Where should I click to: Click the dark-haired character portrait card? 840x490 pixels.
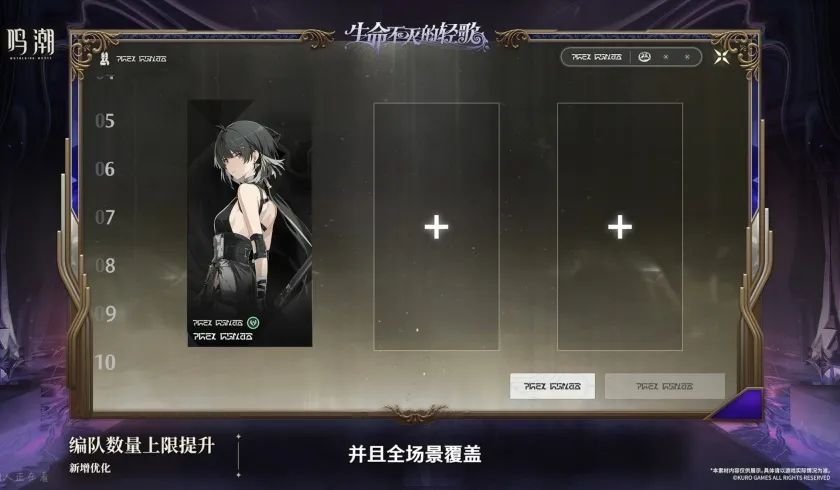[250, 223]
